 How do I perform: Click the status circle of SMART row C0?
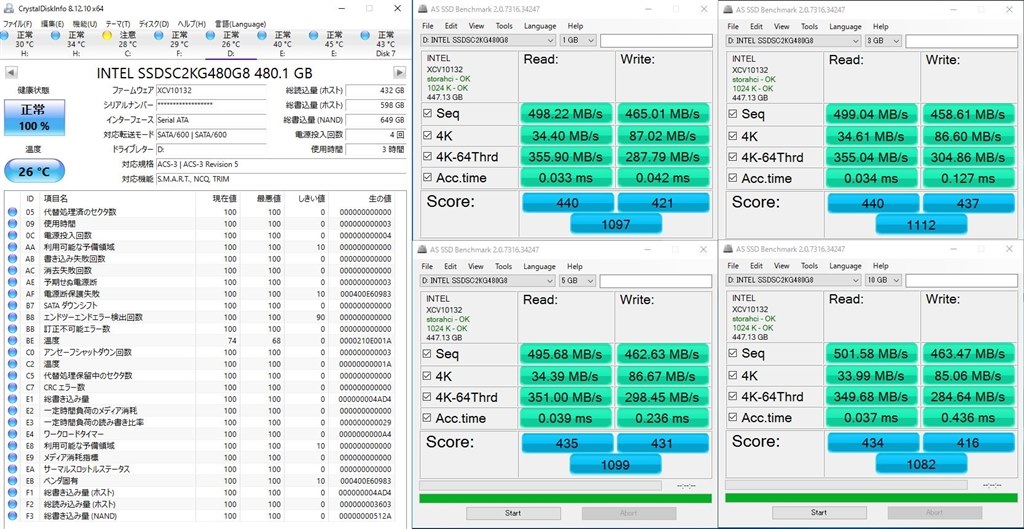pos(12,352)
